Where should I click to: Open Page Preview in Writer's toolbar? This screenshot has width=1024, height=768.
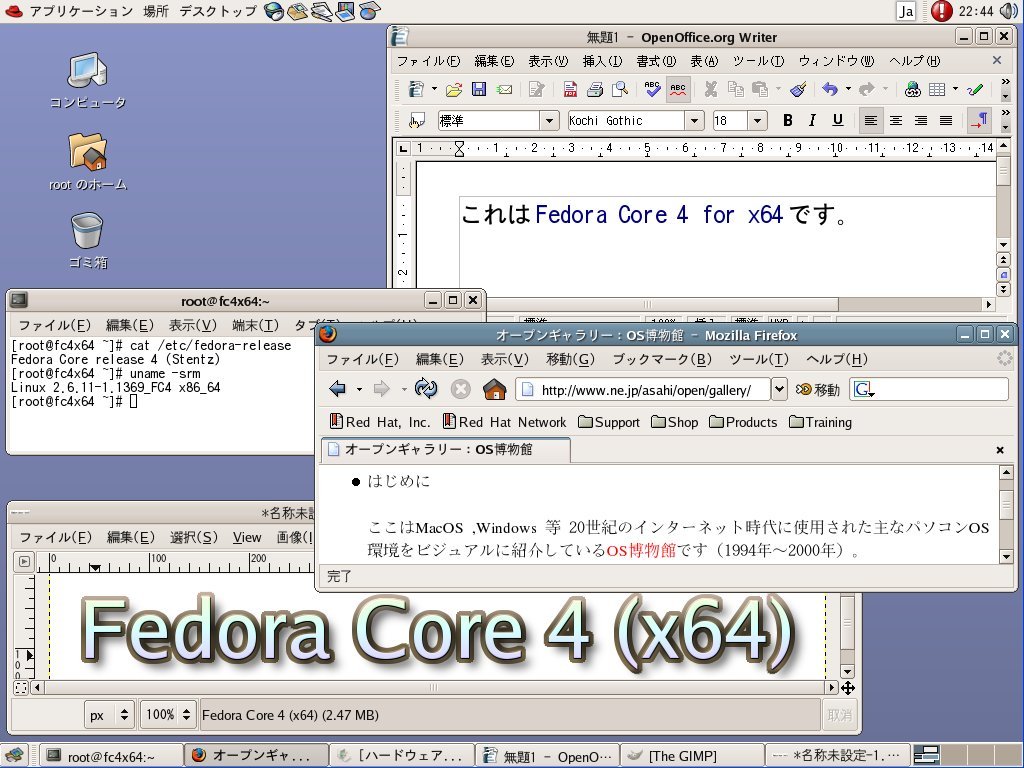tap(619, 89)
